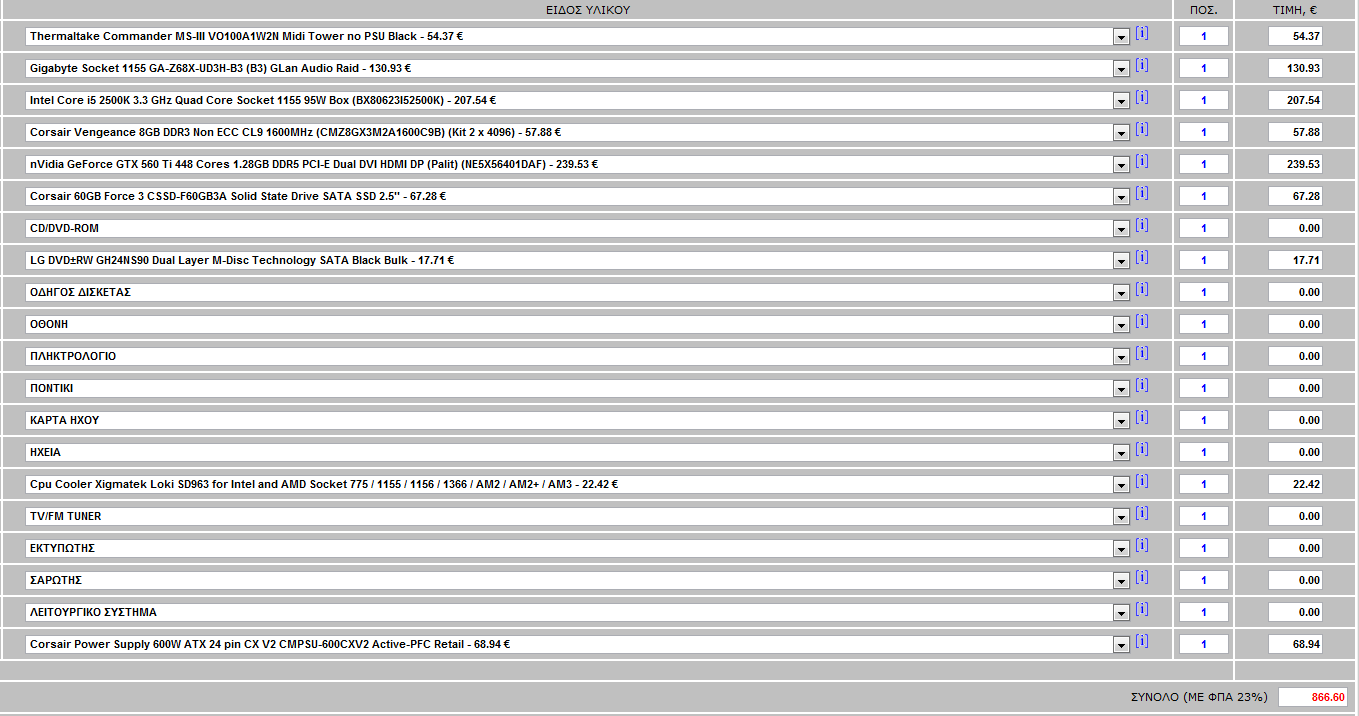Expand the nVidia GeForce graphics card dropdown
1359x716 pixels.
[x=1120, y=165]
